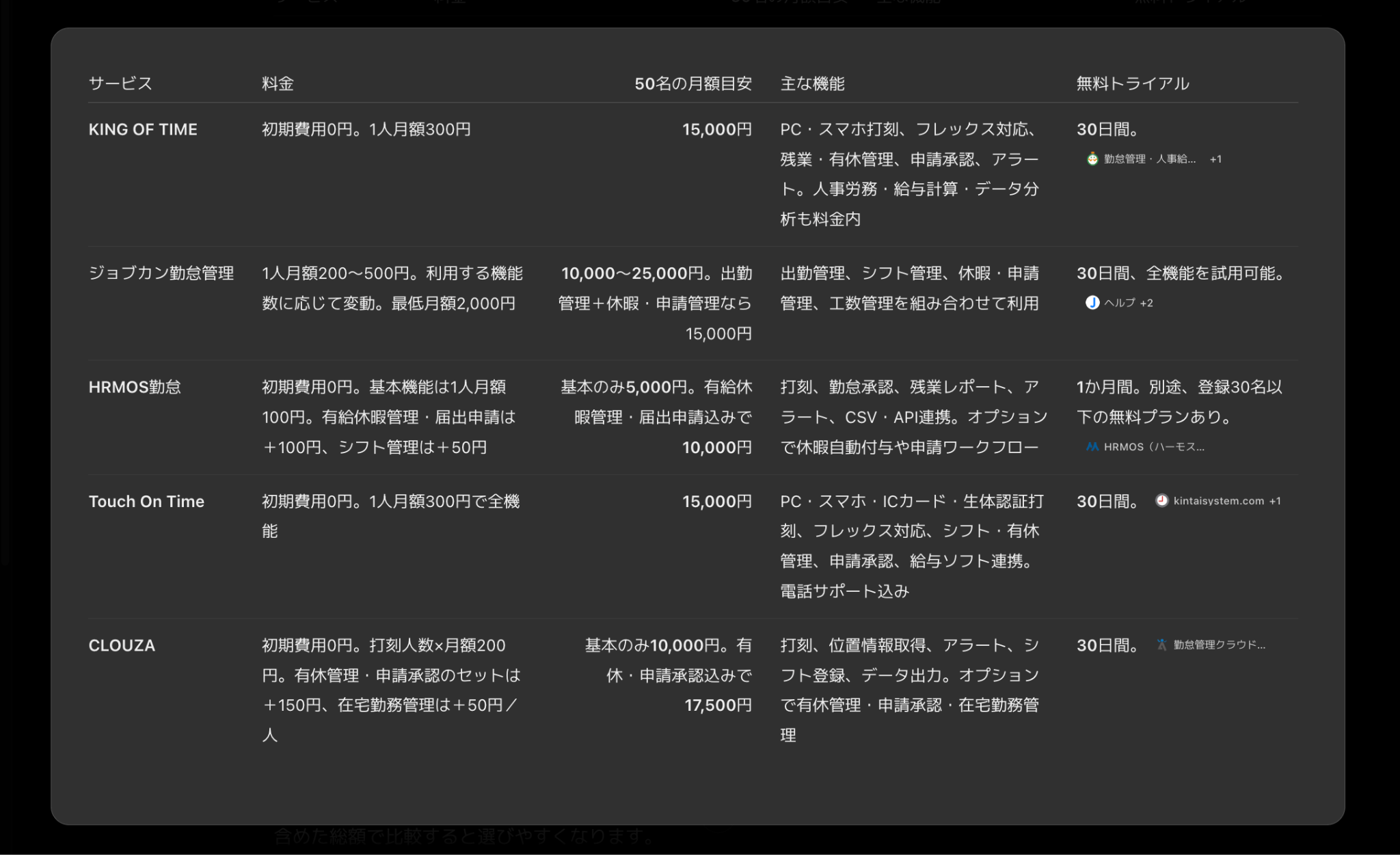Image resolution: width=1400 pixels, height=855 pixels.
Task: Click the 50名の月額目安 column header
Action: click(x=693, y=83)
